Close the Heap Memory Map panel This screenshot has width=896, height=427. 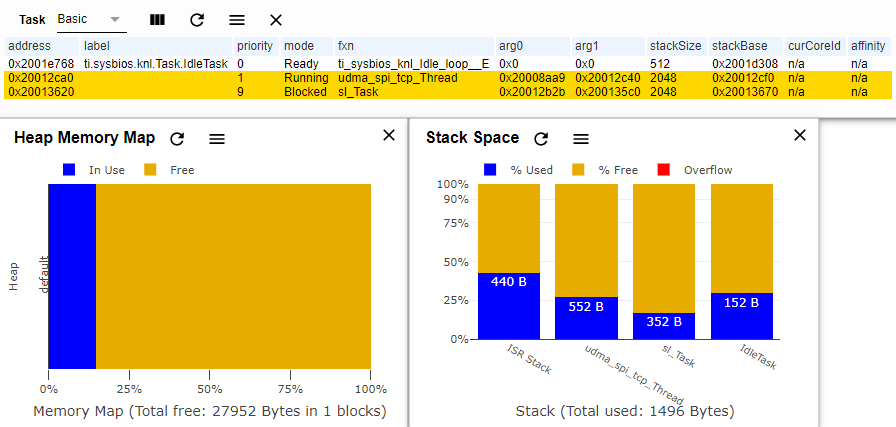tap(389, 135)
